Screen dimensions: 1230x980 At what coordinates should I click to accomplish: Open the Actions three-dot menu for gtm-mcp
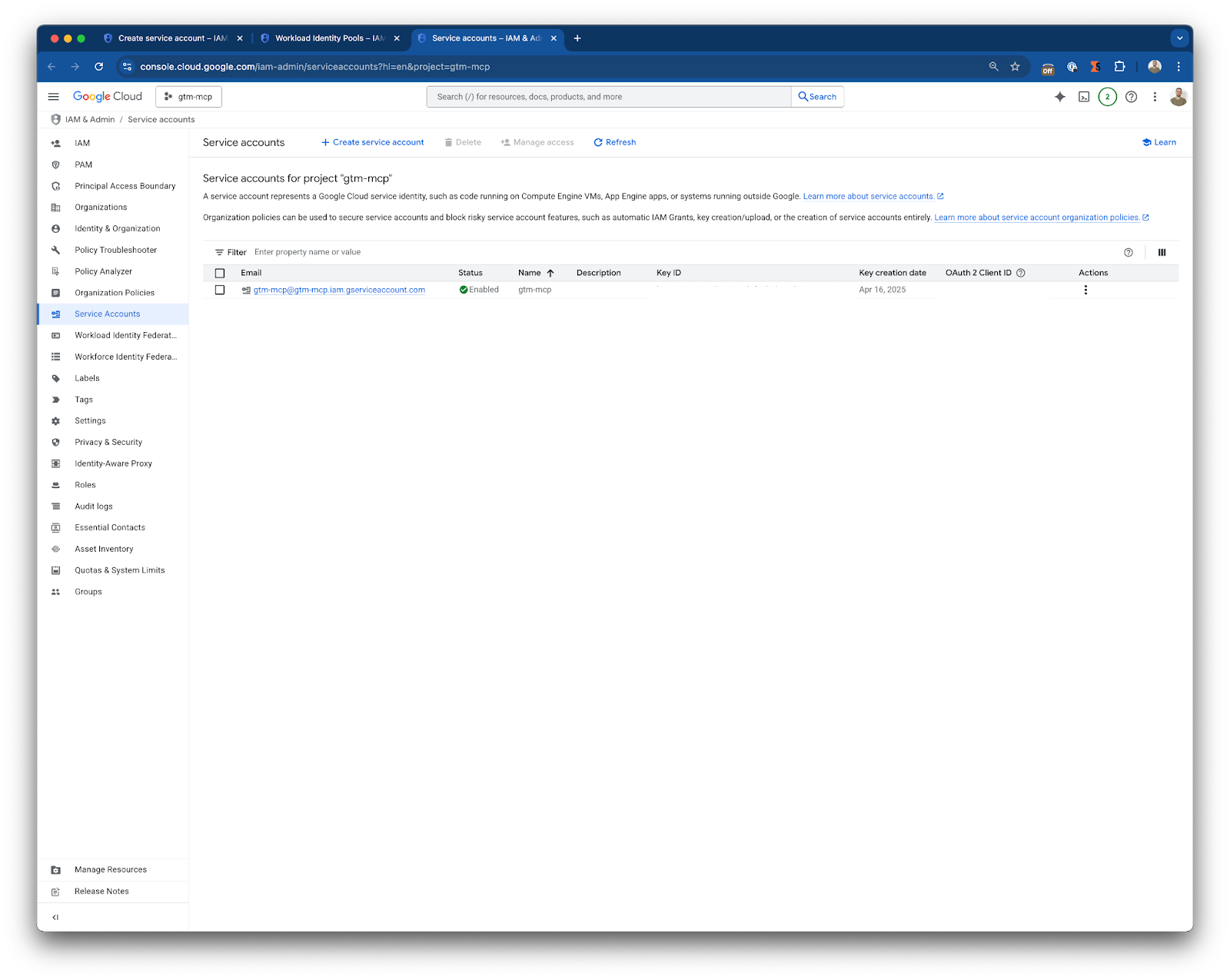point(1085,290)
